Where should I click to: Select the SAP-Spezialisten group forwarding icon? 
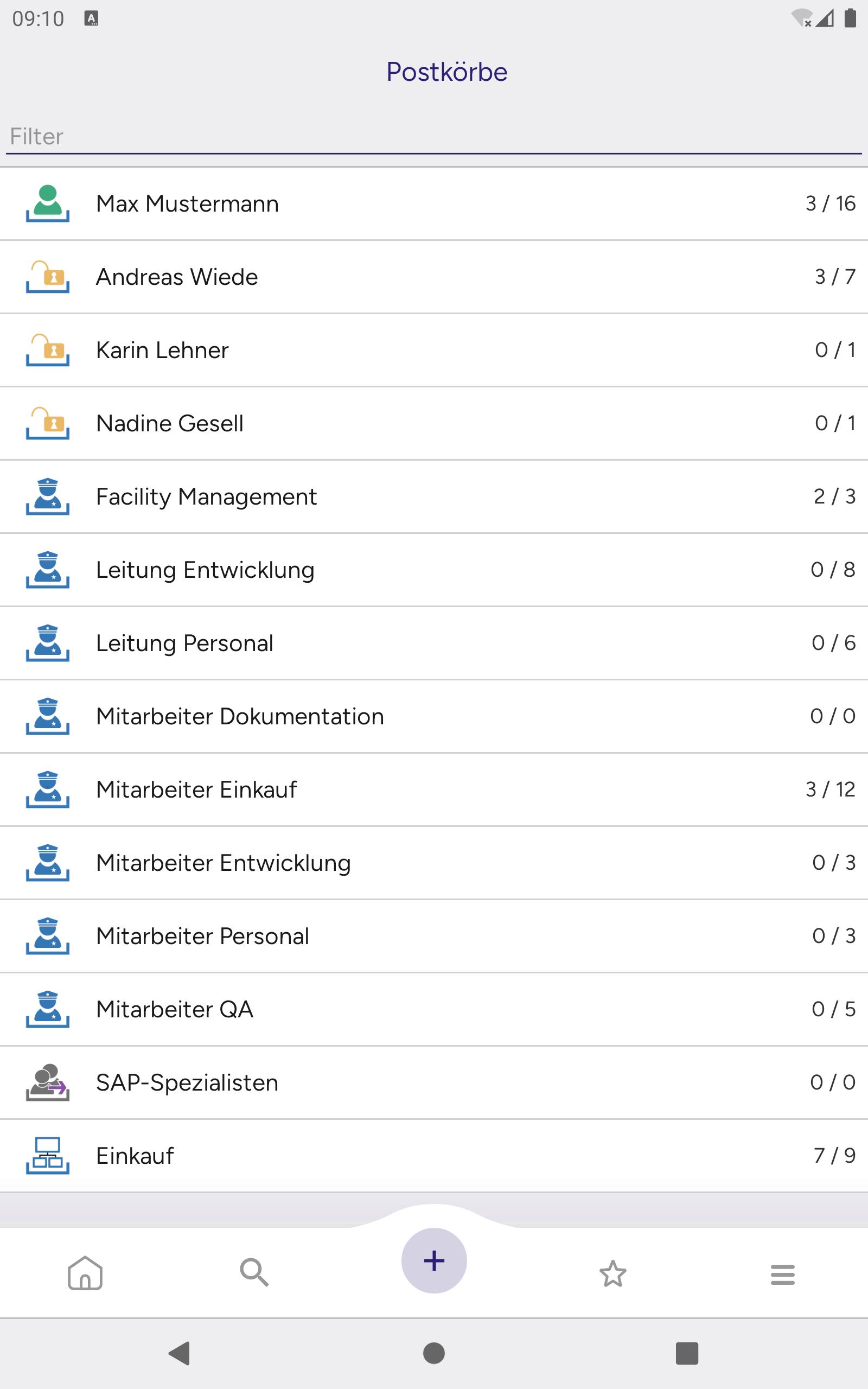click(x=48, y=1082)
